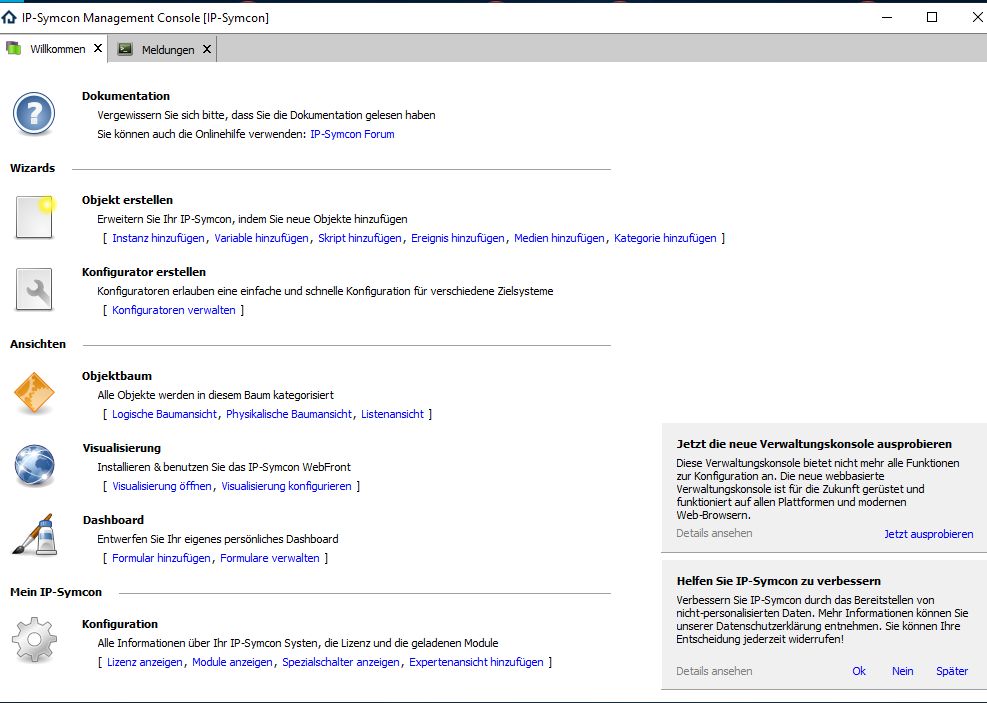The height and width of the screenshot is (703, 987).
Task: Click Visualisierung konfigurieren link
Action: tap(286, 486)
